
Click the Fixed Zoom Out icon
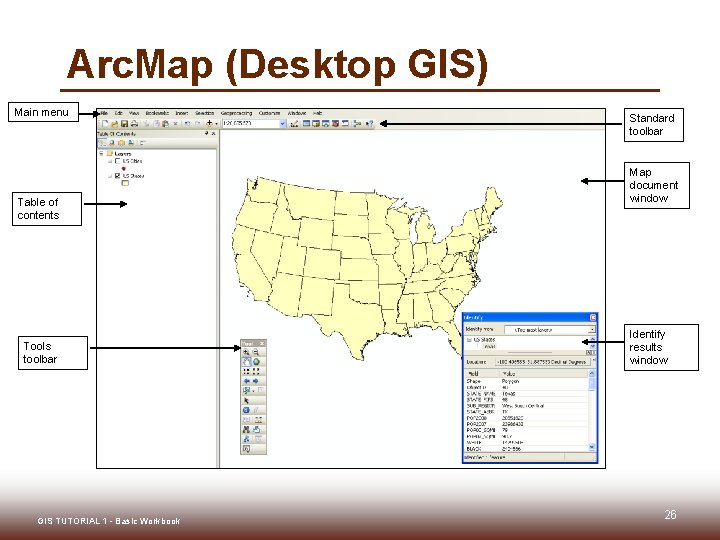[x=256, y=371]
